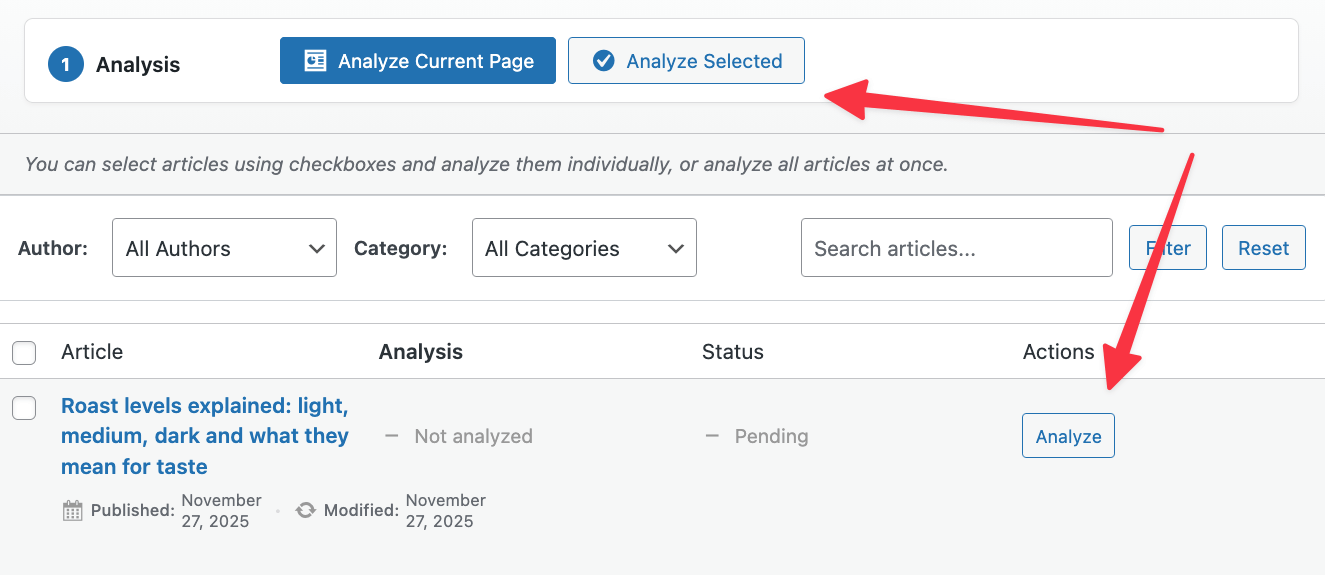Click the page icon in Analyze Current Page
The height and width of the screenshot is (575, 1325).
tap(316, 61)
